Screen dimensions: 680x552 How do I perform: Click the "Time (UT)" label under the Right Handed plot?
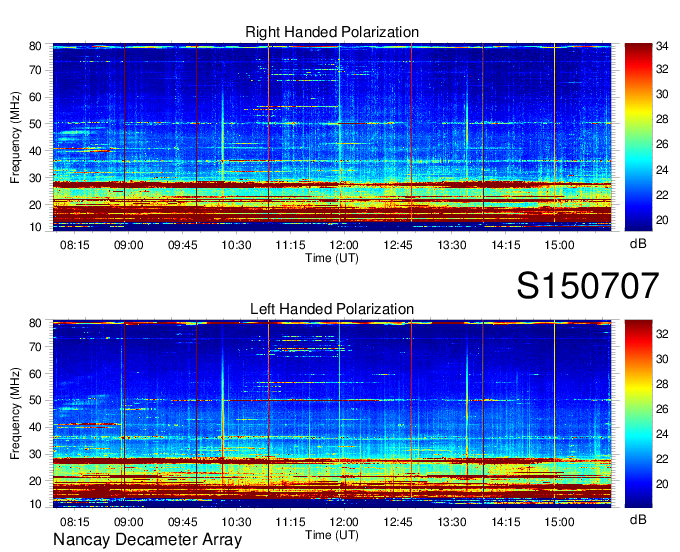click(x=332, y=258)
